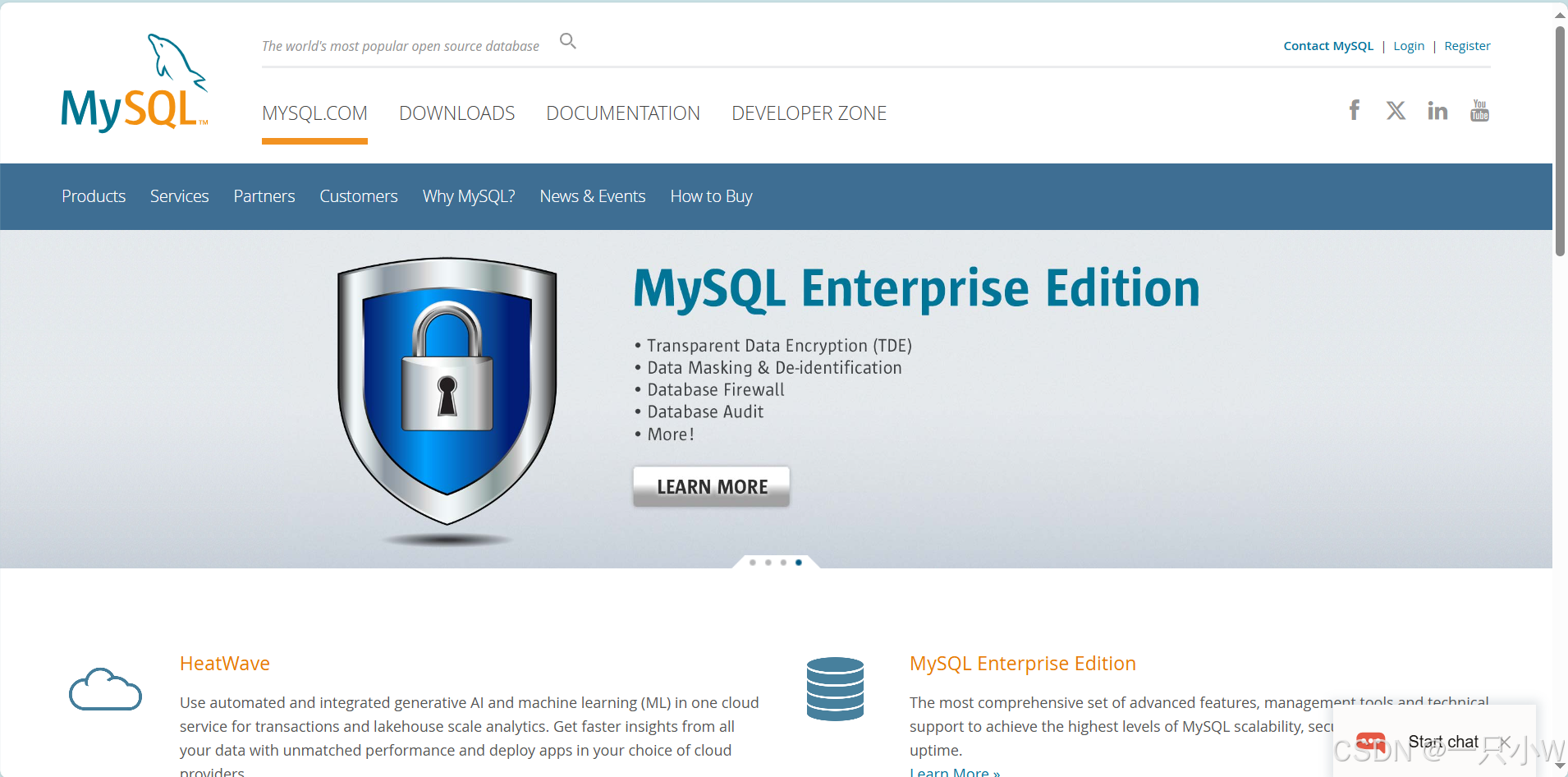The width and height of the screenshot is (1568, 777).
Task: Go to the DEVELOPER ZONE tab
Action: [809, 113]
